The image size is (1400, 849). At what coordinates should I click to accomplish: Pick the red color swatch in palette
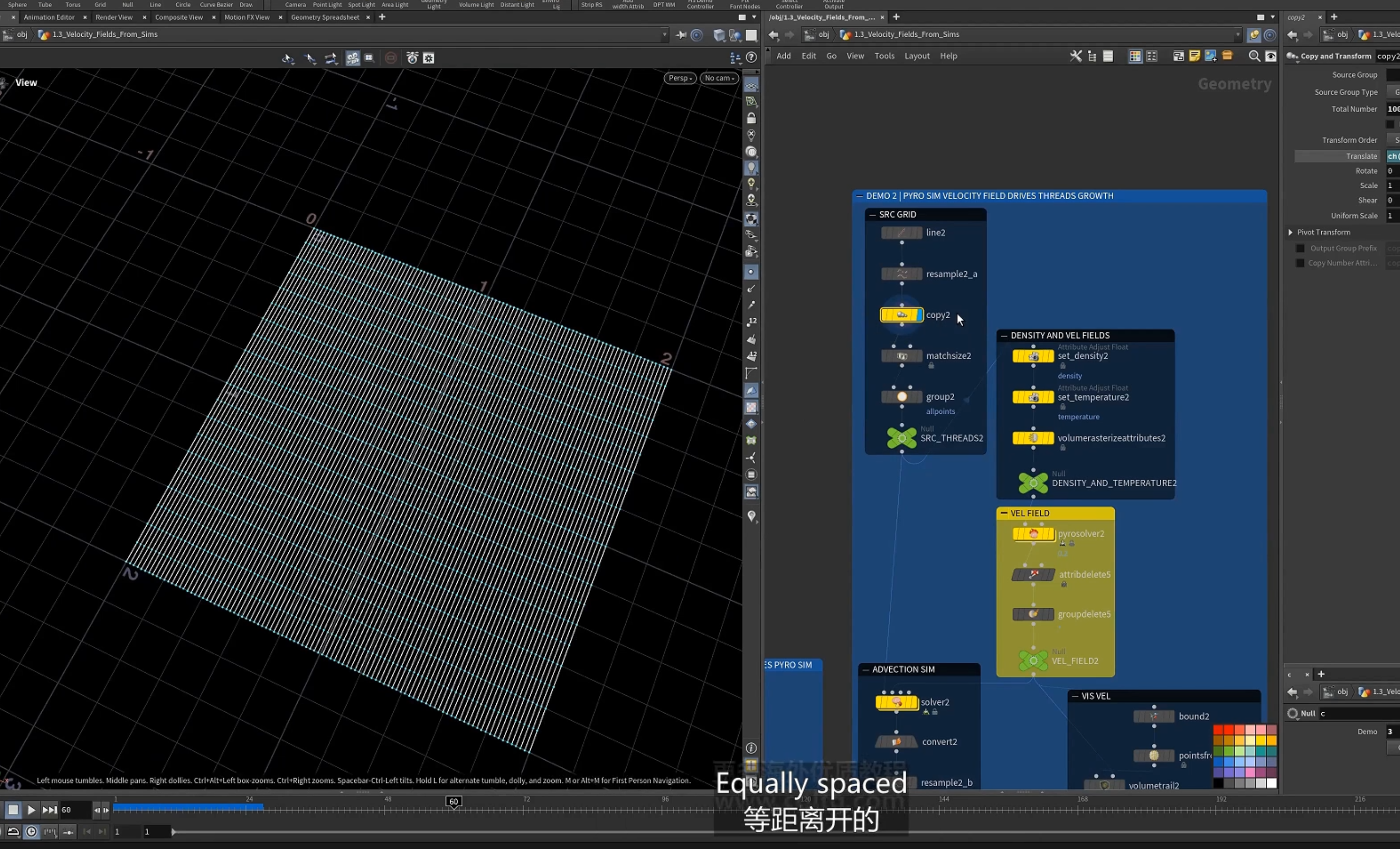(x=1218, y=730)
